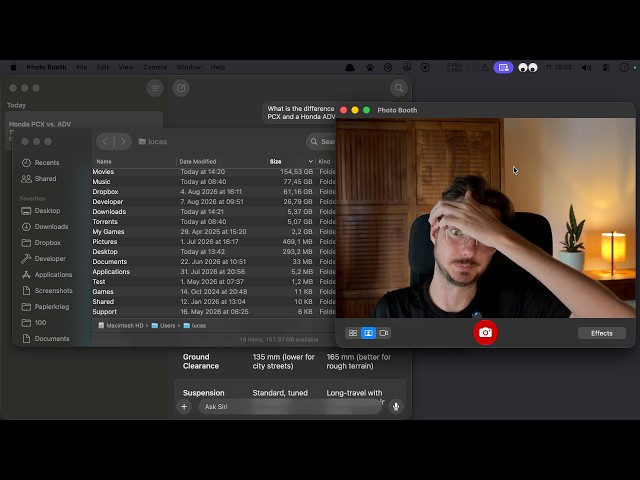Click the googly eyes menu bar icon
This screenshot has width=640, height=480.
click(528, 68)
